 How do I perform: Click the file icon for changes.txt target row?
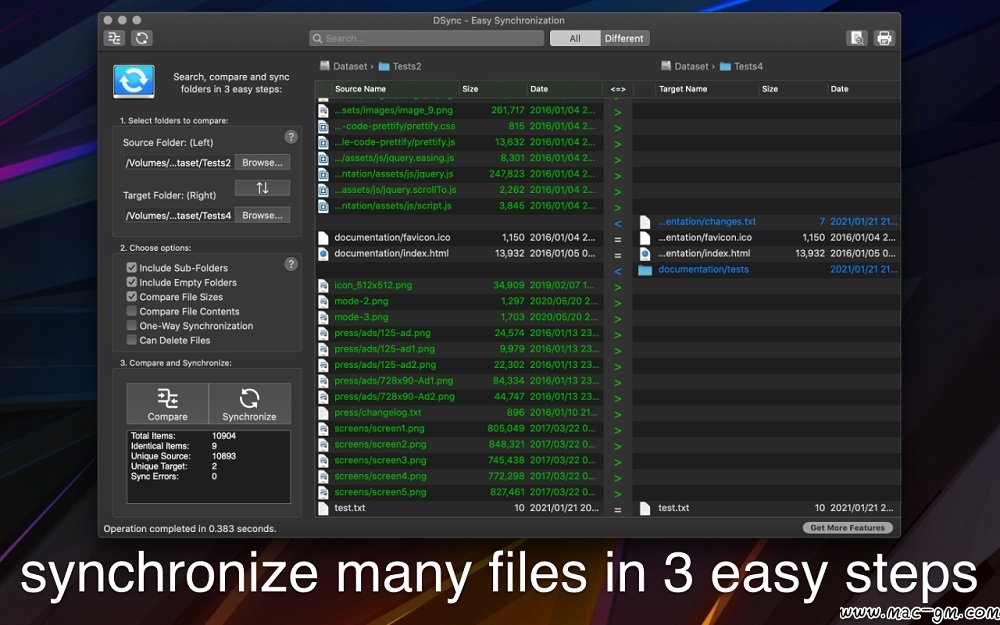[645, 222]
